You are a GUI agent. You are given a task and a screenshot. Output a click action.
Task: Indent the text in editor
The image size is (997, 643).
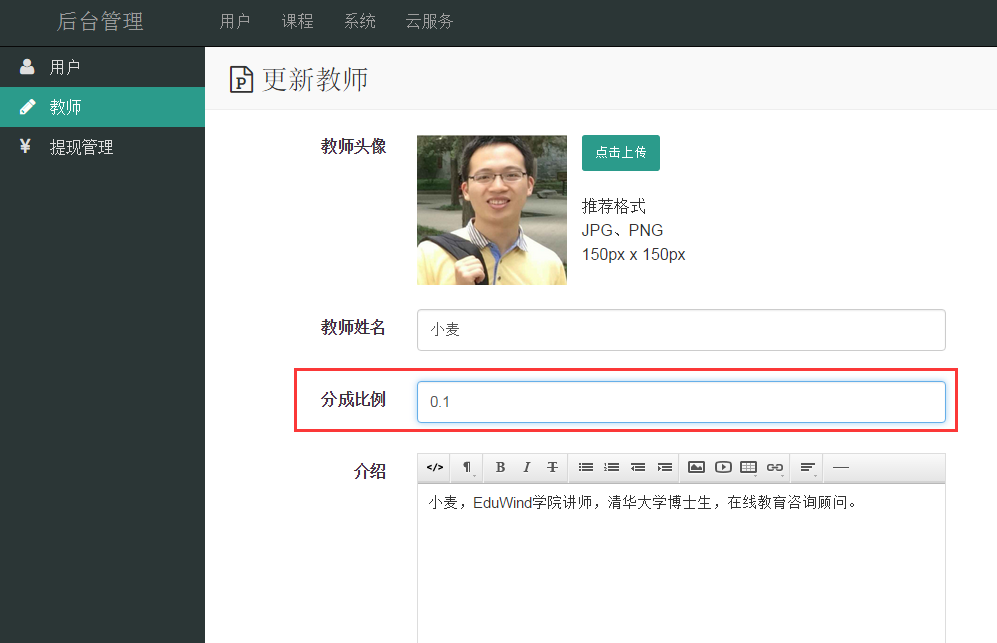664,467
